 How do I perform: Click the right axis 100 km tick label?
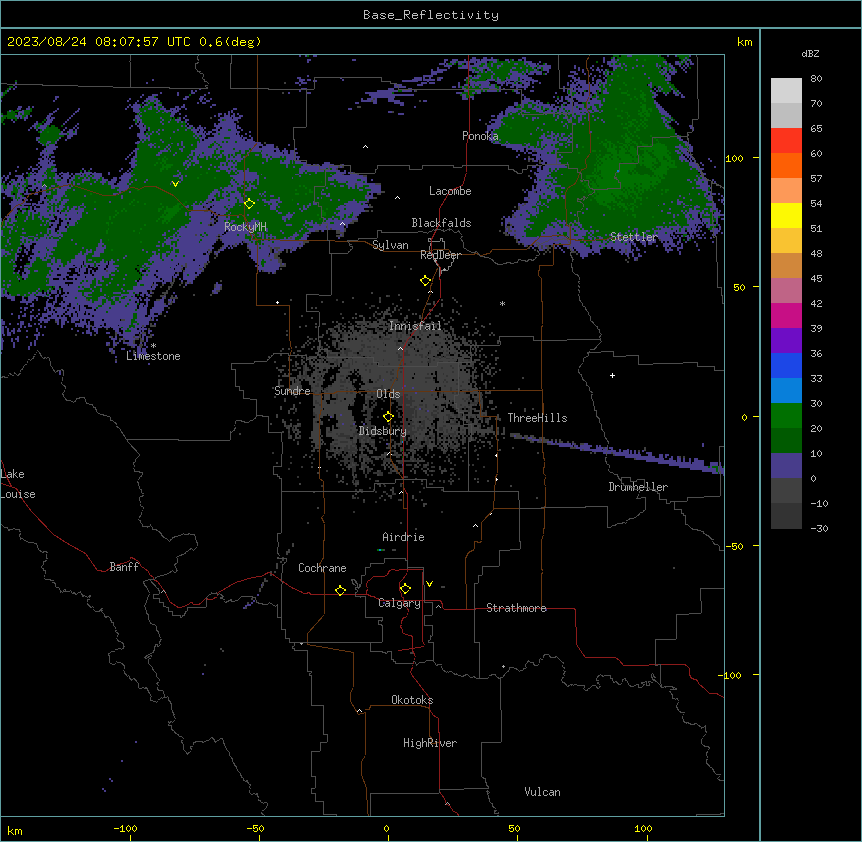pyautogui.click(x=734, y=158)
